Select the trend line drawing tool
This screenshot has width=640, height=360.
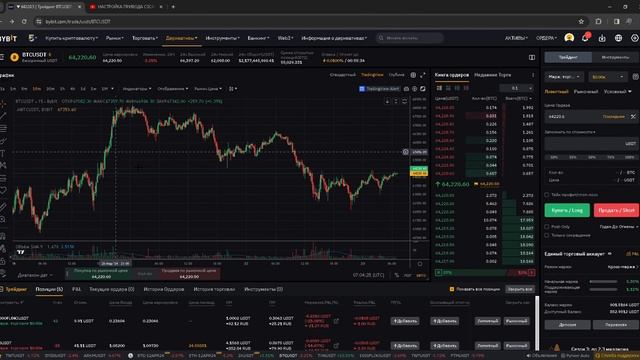pyautogui.click(x=3, y=116)
